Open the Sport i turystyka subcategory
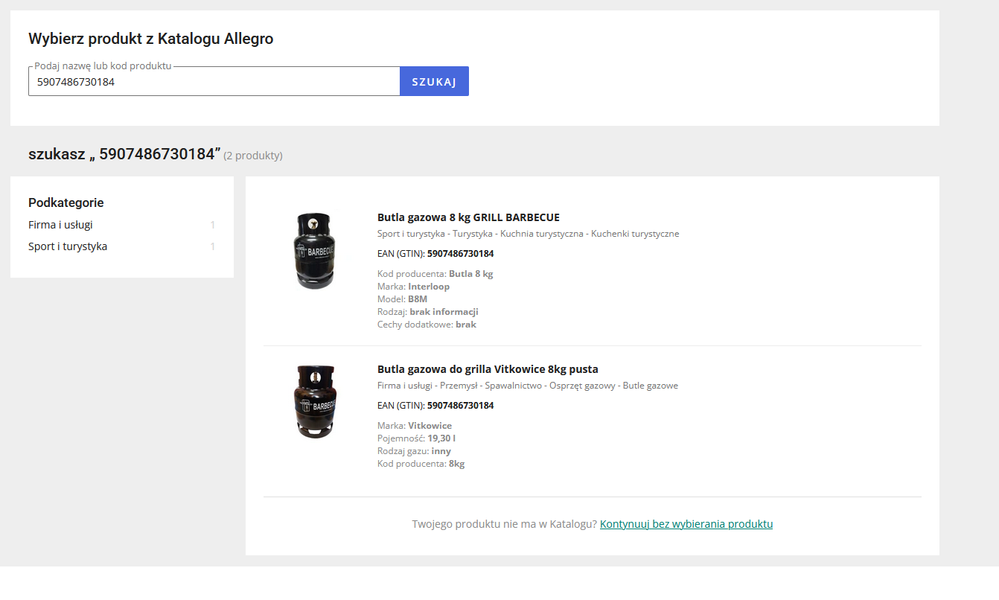999x600 pixels. coord(68,246)
